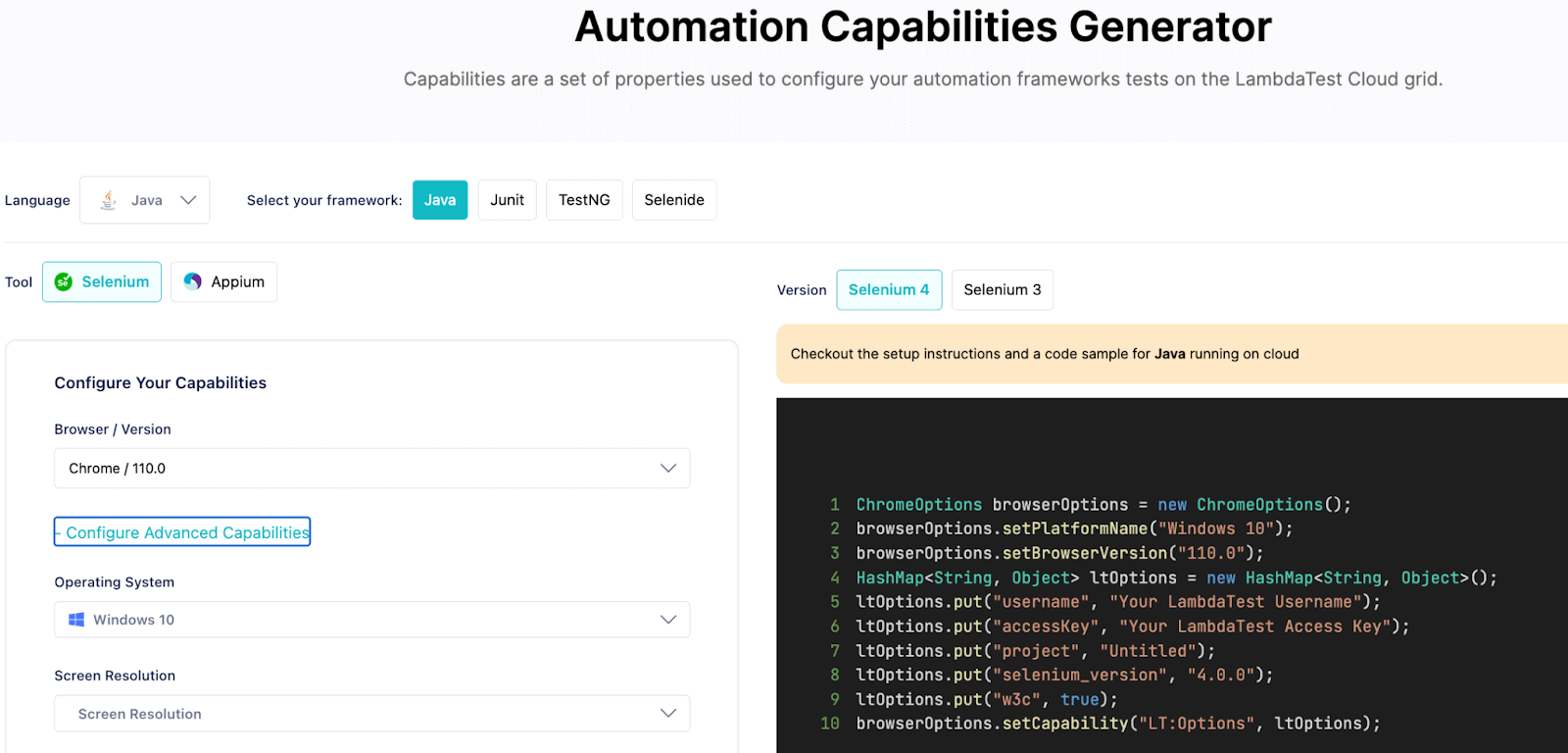This screenshot has height=753, width=1568.
Task: Click the Configure Your Capabilities heading
Action: point(161,383)
